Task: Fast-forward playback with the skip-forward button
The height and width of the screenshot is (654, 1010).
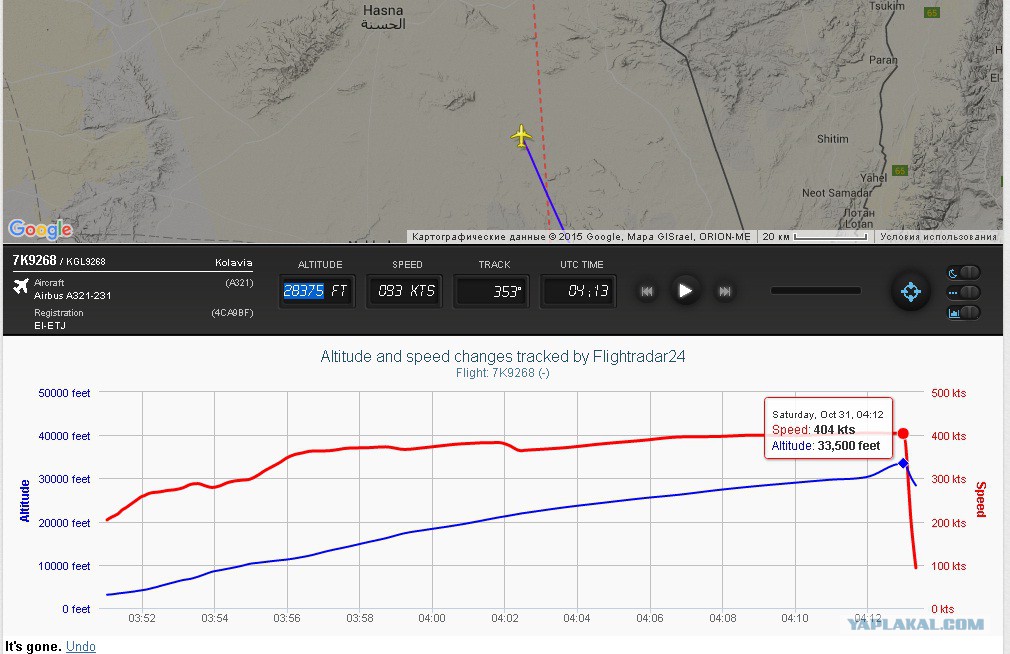Action: point(725,291)
